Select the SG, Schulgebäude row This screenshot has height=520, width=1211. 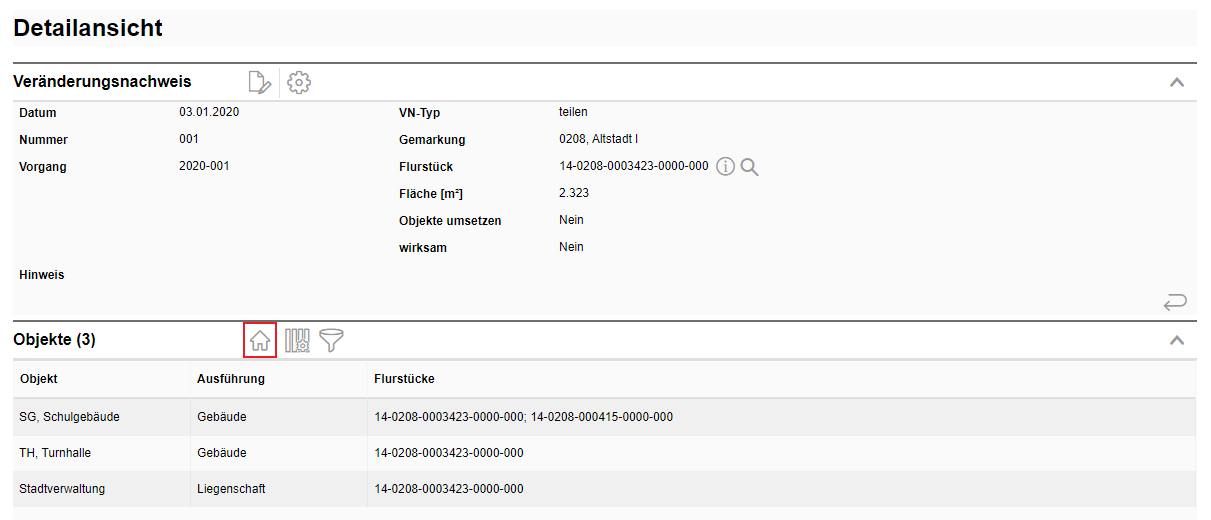pos(69,417)
